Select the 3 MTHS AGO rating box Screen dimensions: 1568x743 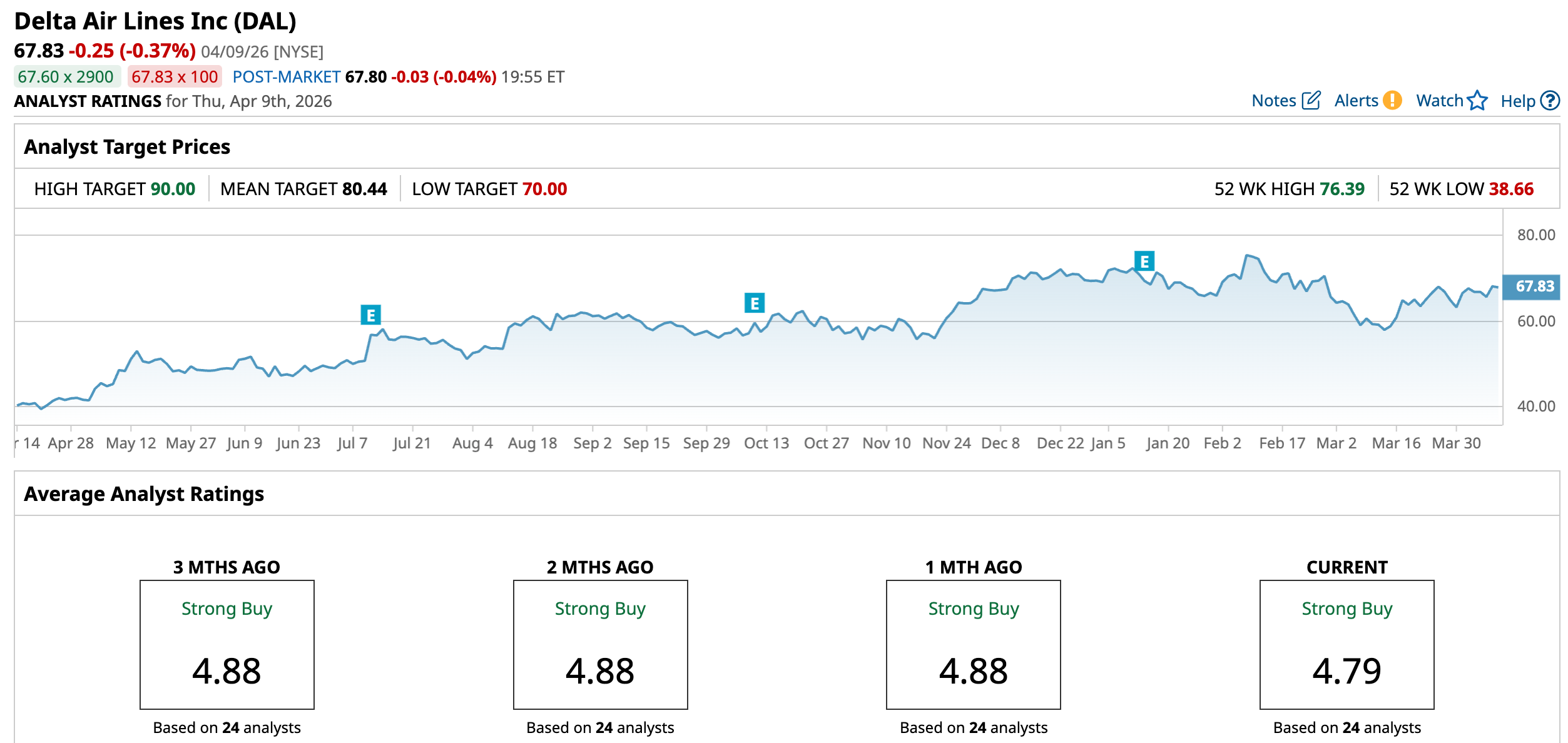227,644
